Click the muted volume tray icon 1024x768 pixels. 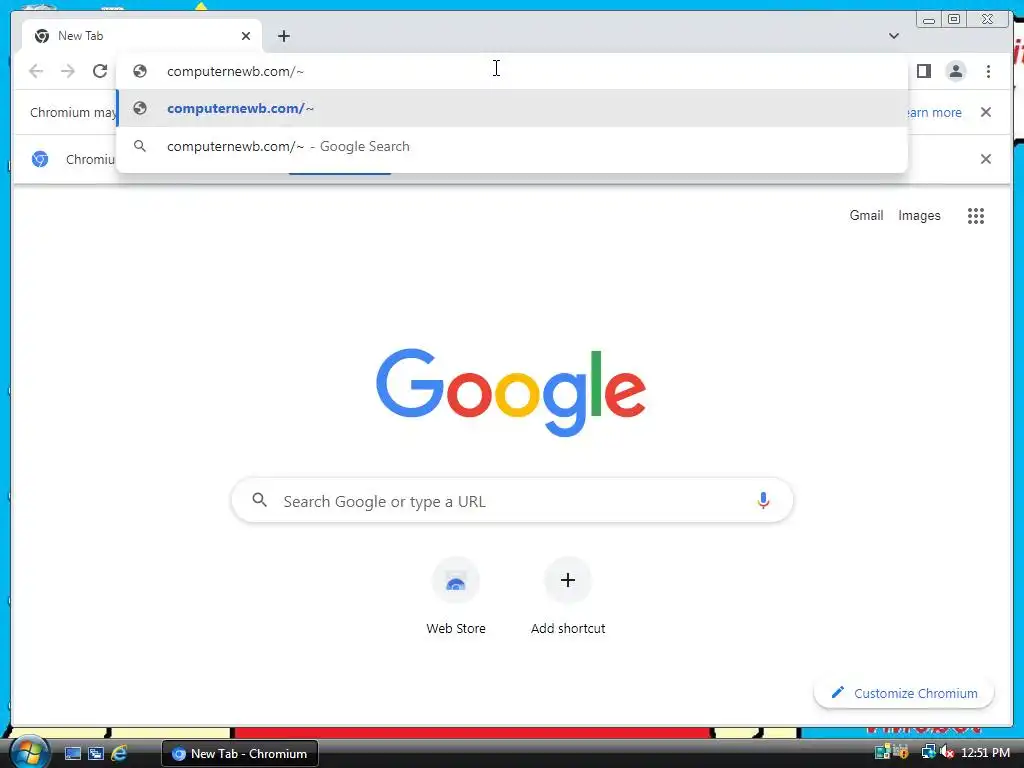tap(947, 753)
